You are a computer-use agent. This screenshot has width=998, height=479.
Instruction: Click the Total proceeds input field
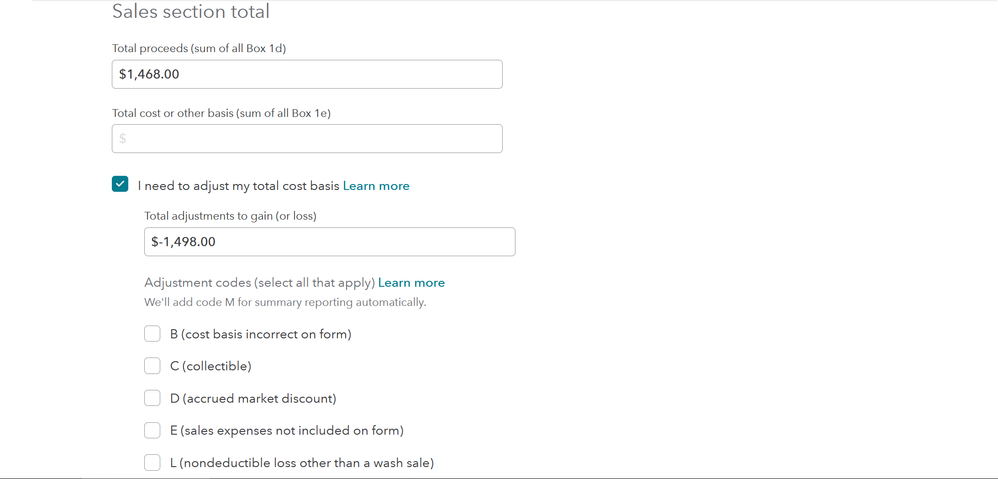(x=307, y=74)
